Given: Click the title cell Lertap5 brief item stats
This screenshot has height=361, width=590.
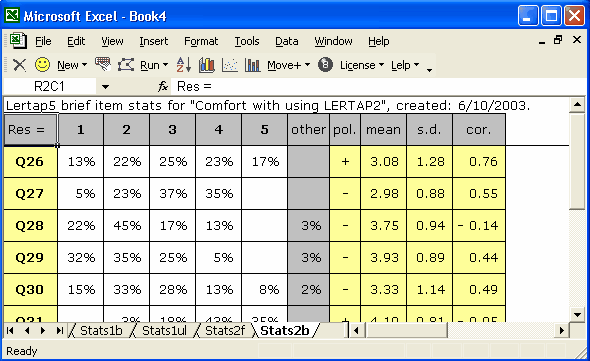Looking at the screenshot, I should [x=268, y=106].
